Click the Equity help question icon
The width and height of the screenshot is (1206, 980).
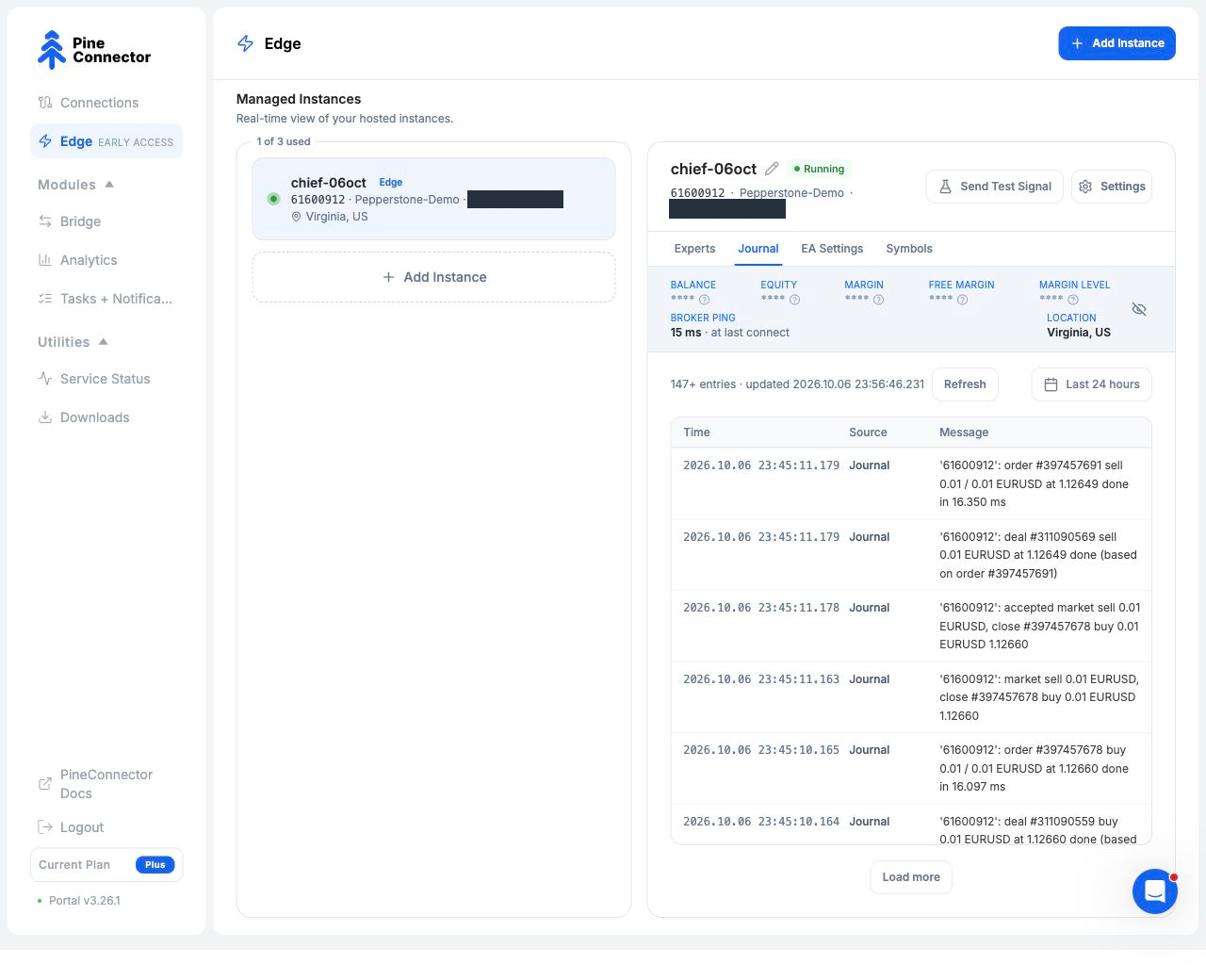[x=794, y=300]
